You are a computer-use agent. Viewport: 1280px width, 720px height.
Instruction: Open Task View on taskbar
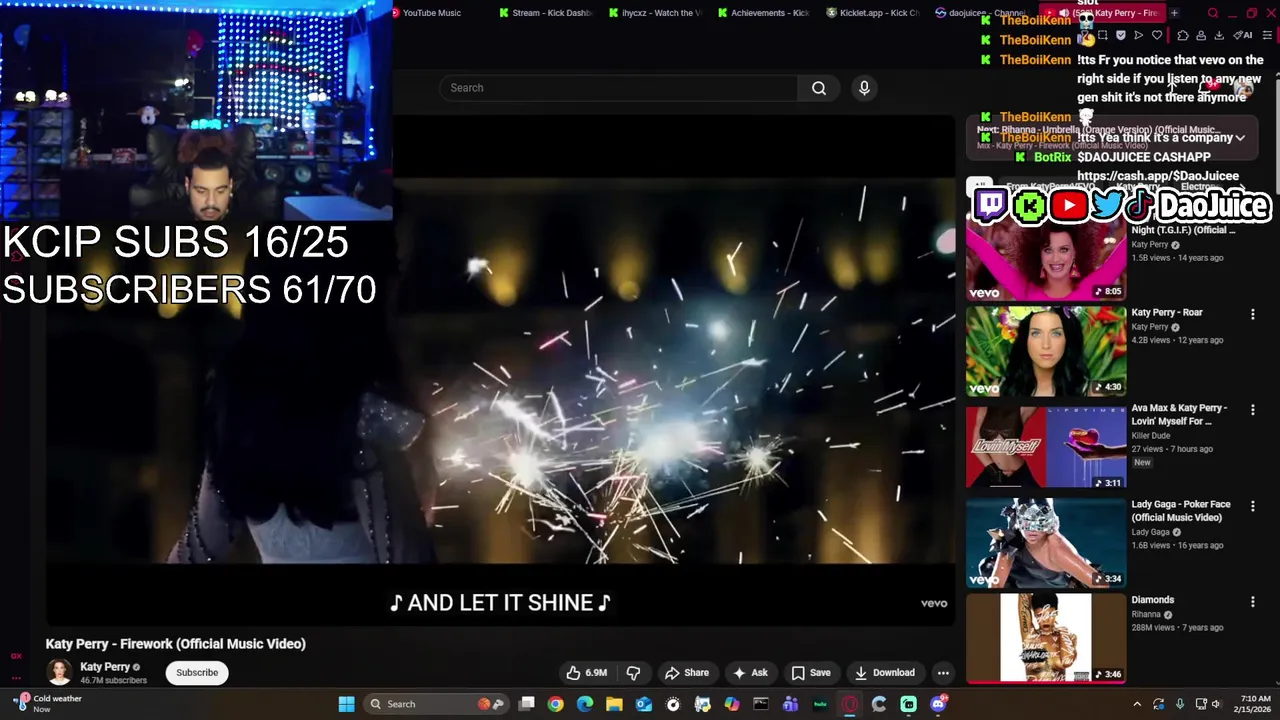click(527, 704)
